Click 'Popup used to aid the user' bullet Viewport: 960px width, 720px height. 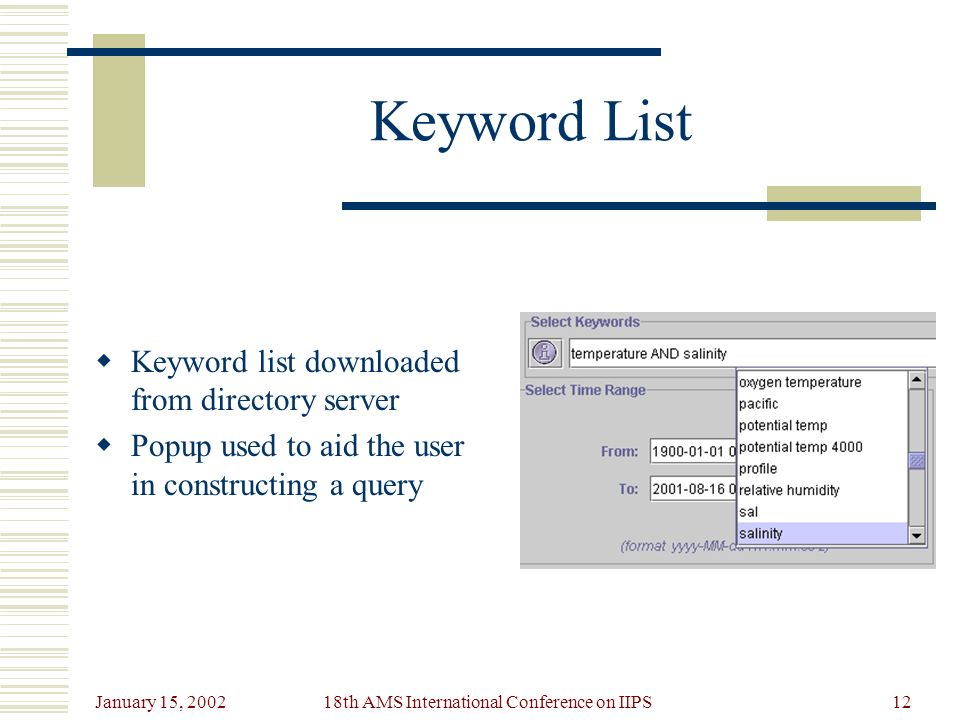[298, 465]
